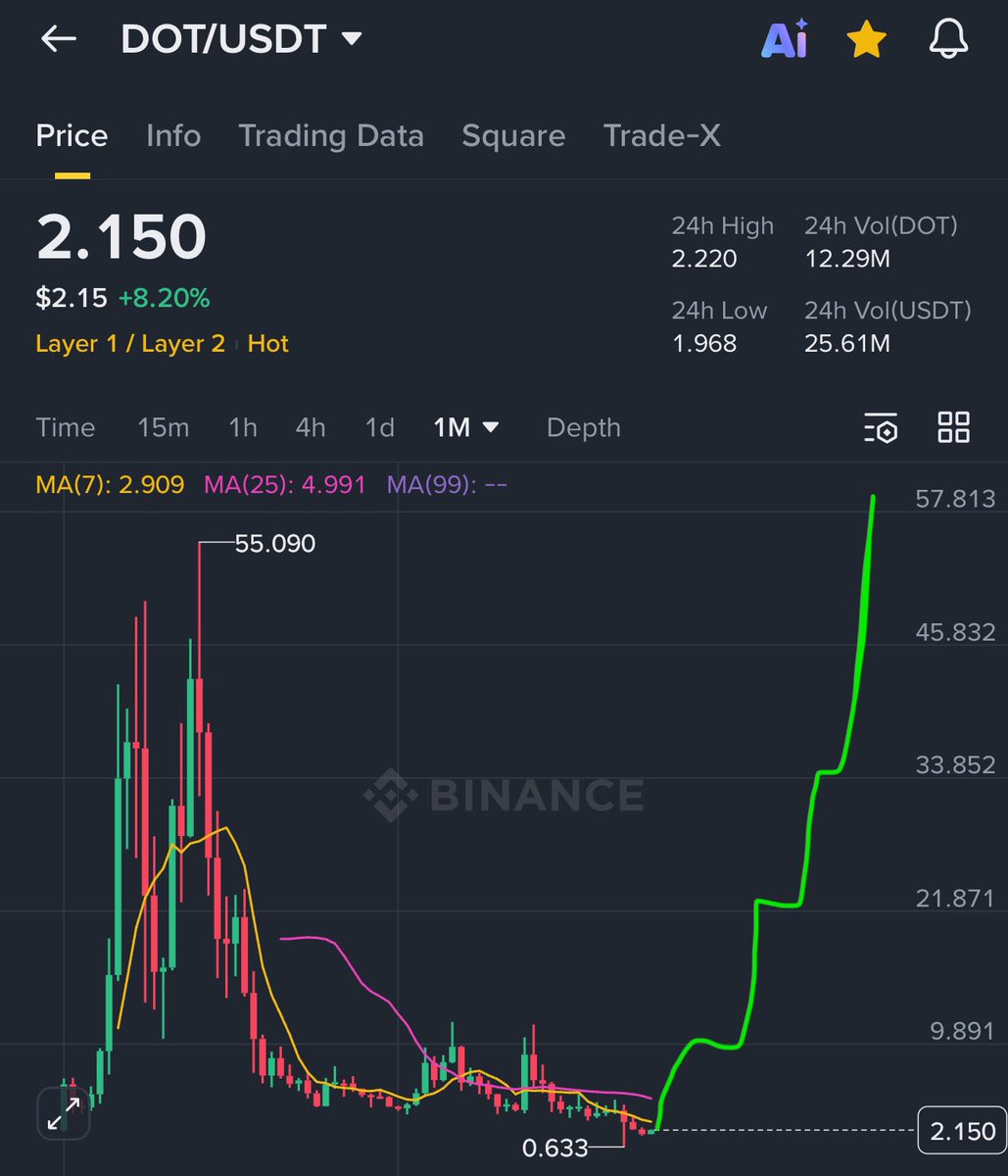The image size is (1008, 1176).
Task: Toggle the favorite star for DOT/USDT
Action: tap(866, 39)
